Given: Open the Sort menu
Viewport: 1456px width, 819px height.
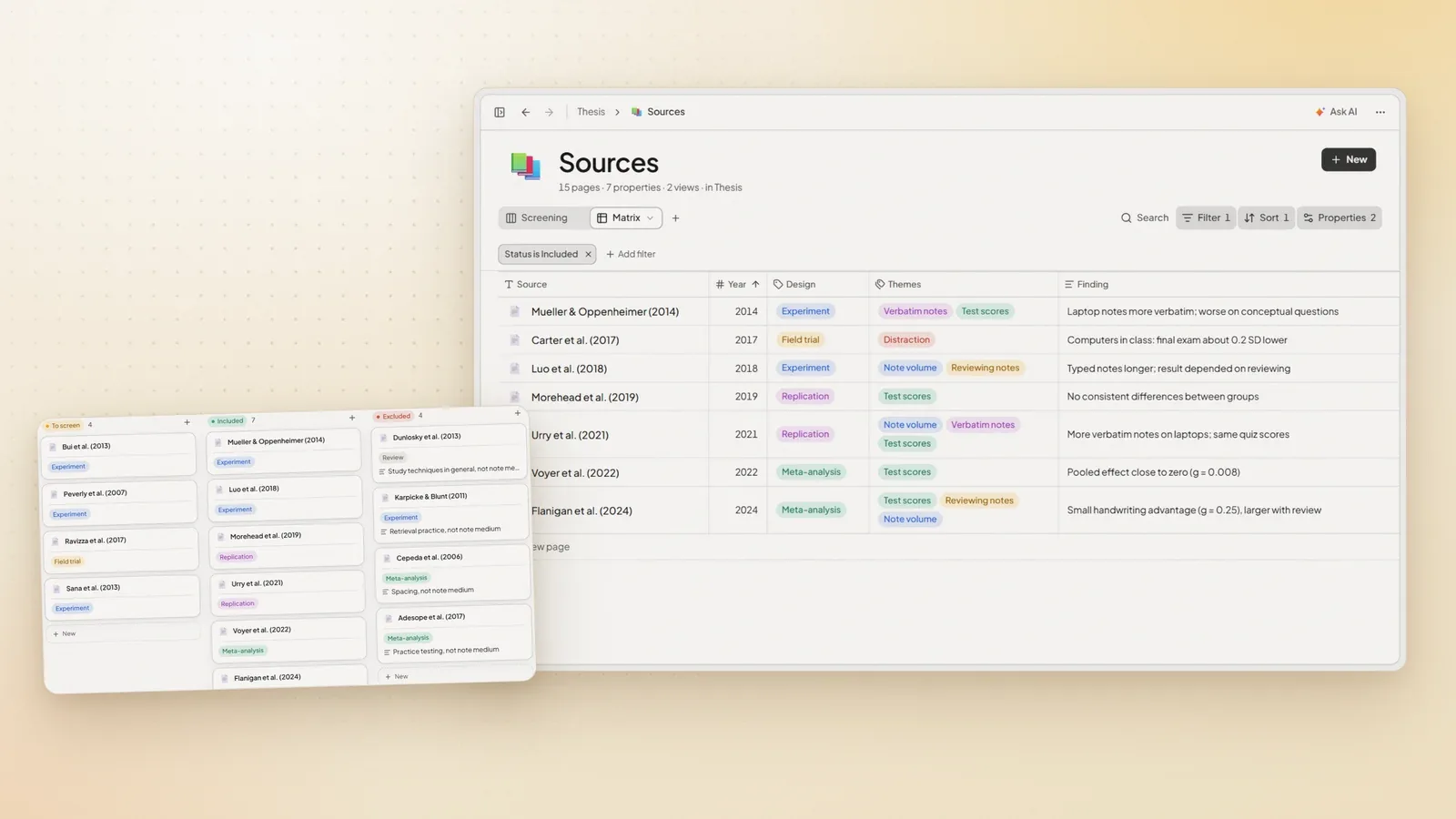Looking at the screenshot, I should (x=1266, y=218).
